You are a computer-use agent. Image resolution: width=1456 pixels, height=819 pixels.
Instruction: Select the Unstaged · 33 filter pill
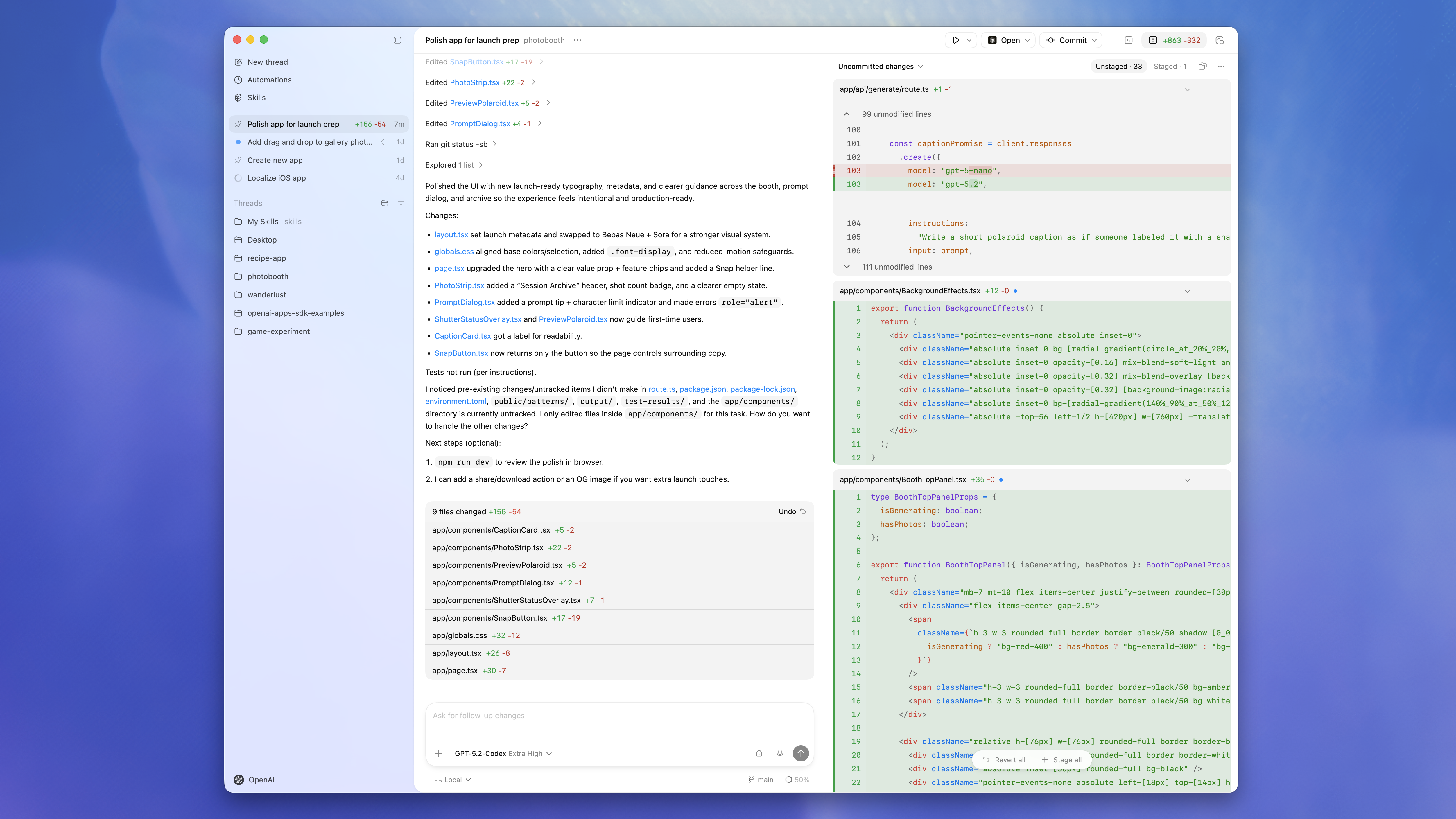tap(1118, 66)
